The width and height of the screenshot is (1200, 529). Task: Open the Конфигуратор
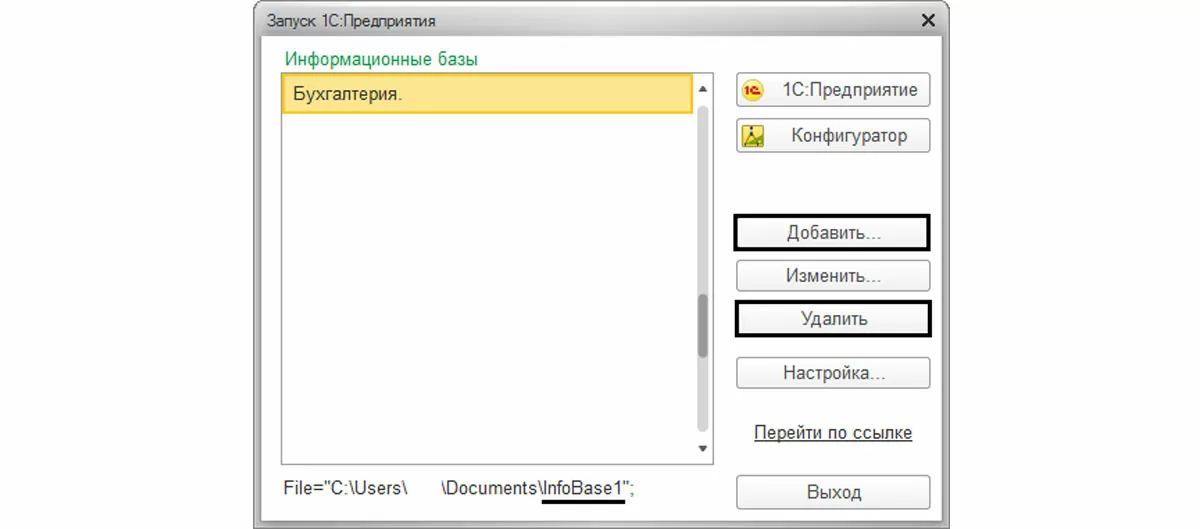pos(833,135)
